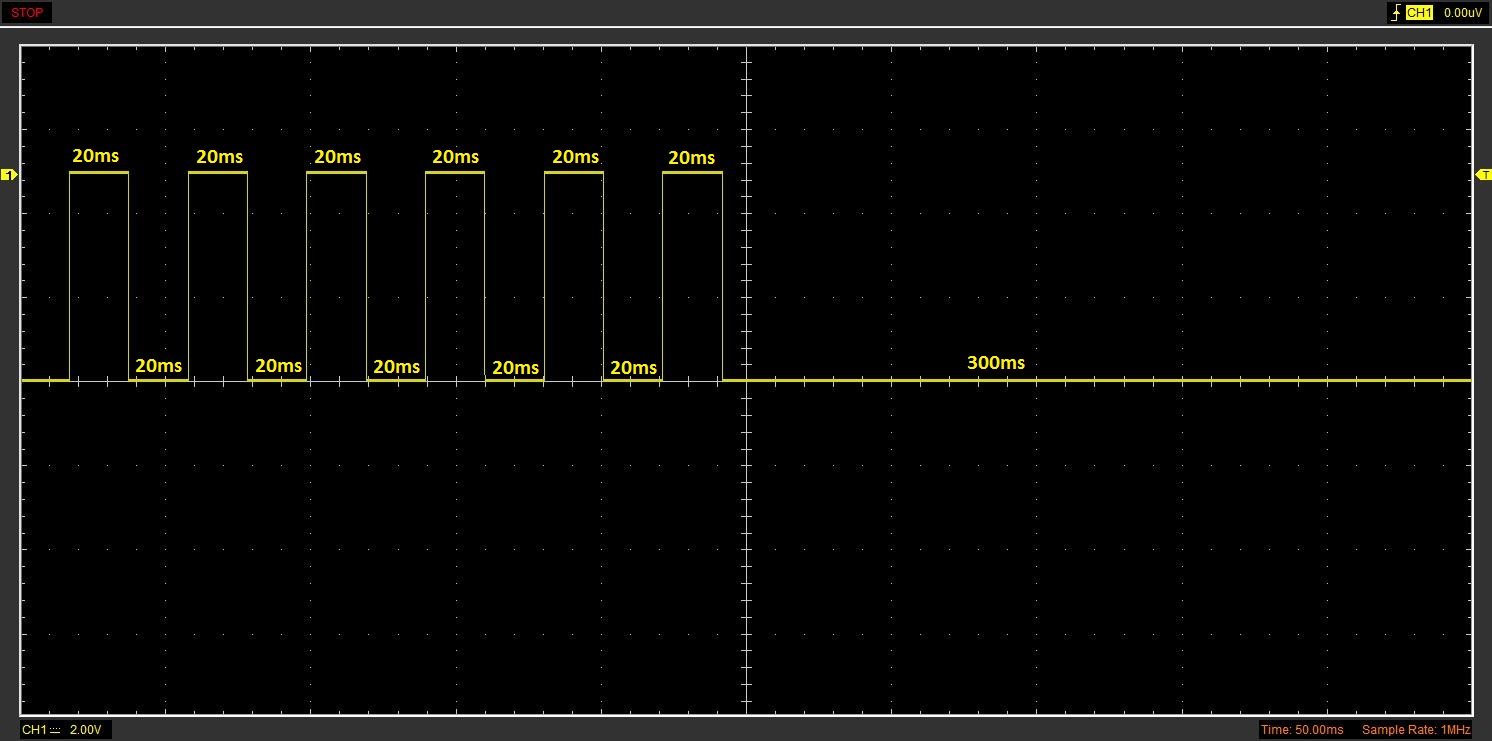The width and height of the screenshot is (1492, 741).
Task: Click the top of the third pulse
Action: (x=336, y=174)
